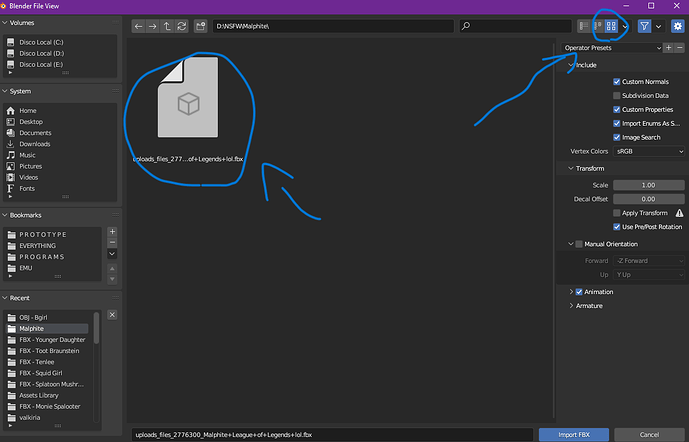Toggle Import Enums As Strings checkbox
689x442 pixels.
(x=616, y=123)
